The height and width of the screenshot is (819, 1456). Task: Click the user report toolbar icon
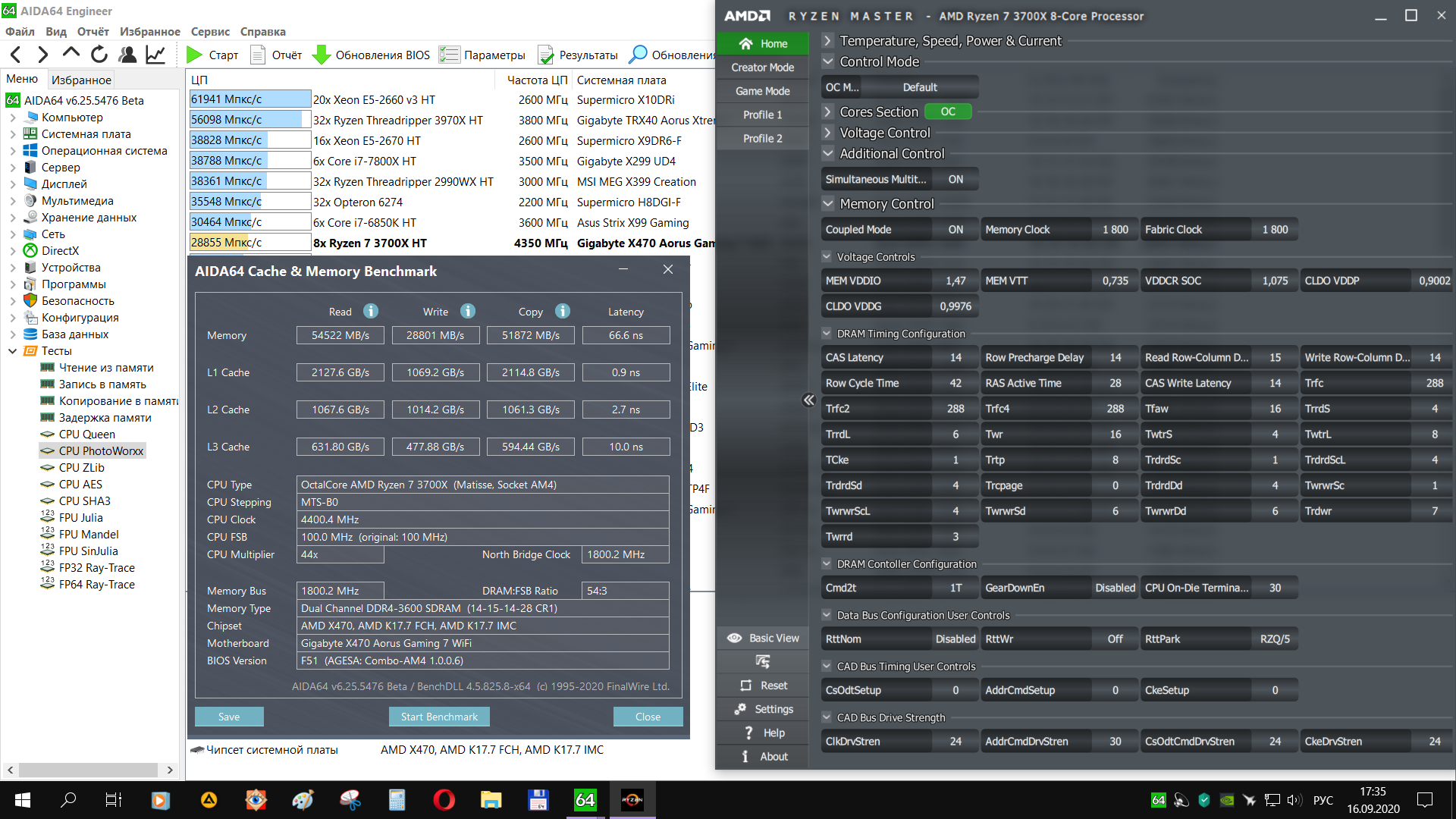pyautogui.click(x=127, y=55)
